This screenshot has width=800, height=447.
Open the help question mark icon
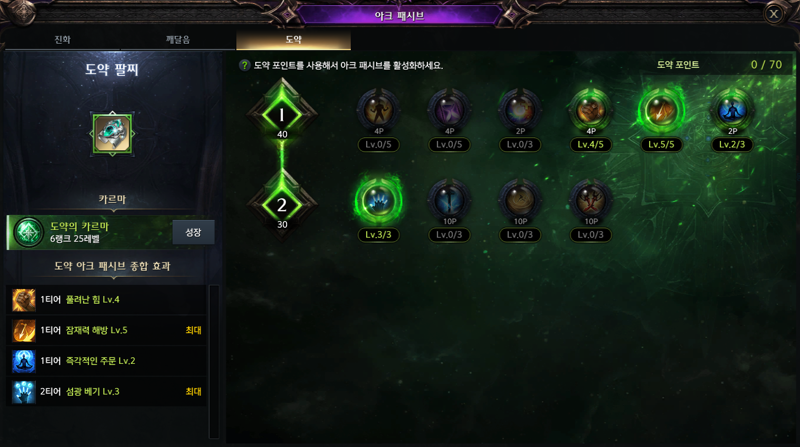coord(244,65)
